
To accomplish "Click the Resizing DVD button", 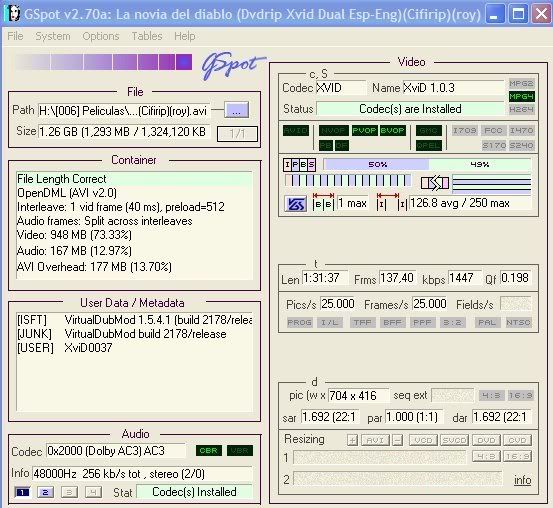I will coord(486,440).
